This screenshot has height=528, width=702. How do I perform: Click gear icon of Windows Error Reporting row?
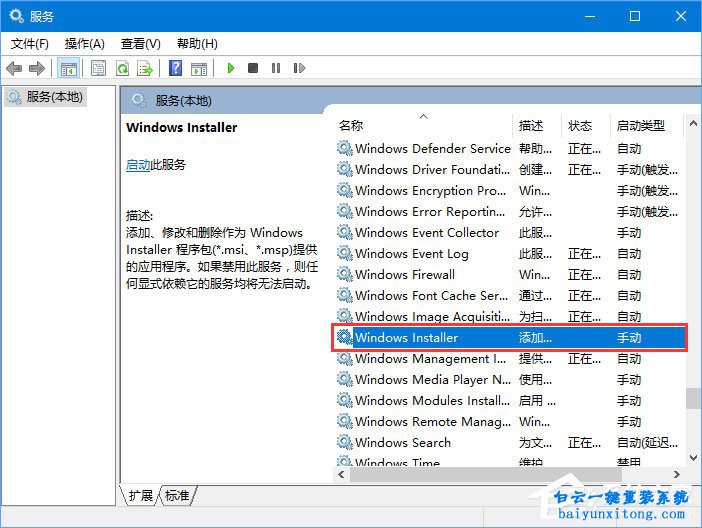(345, 210)
